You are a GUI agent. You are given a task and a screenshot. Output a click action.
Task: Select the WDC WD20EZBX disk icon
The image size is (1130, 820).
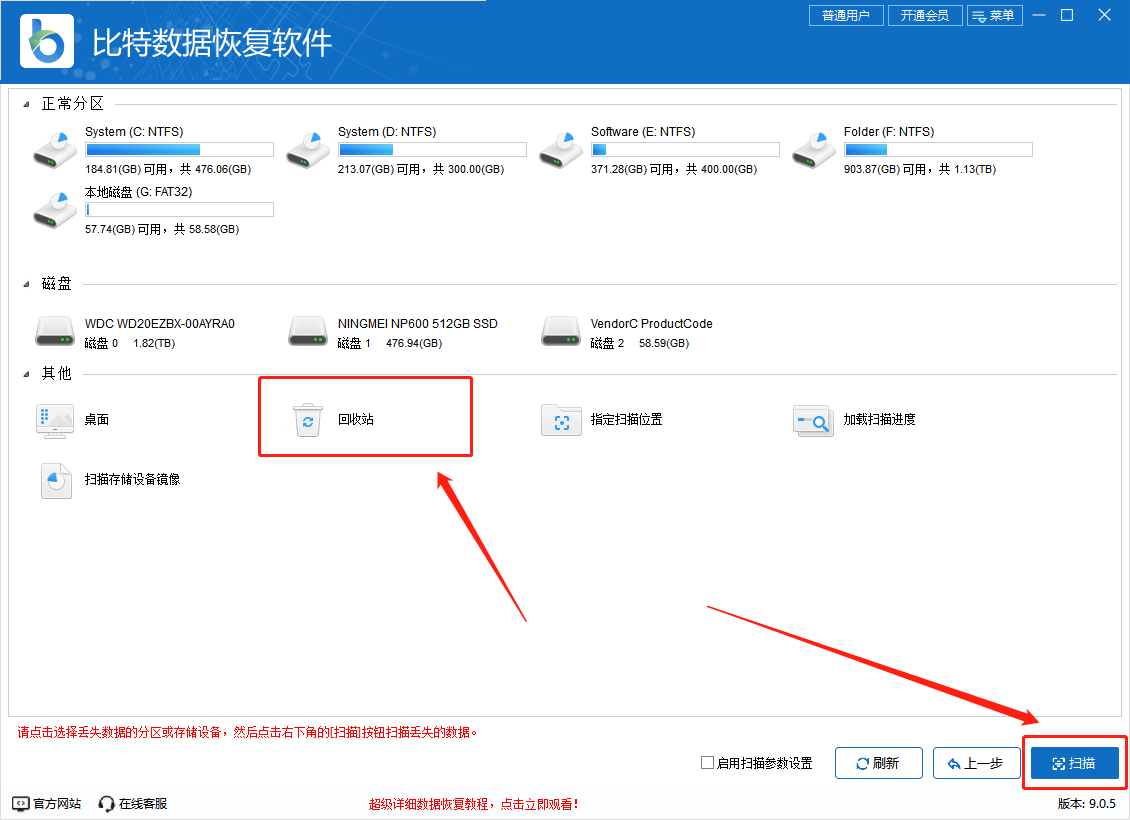(x=54, y=331)
